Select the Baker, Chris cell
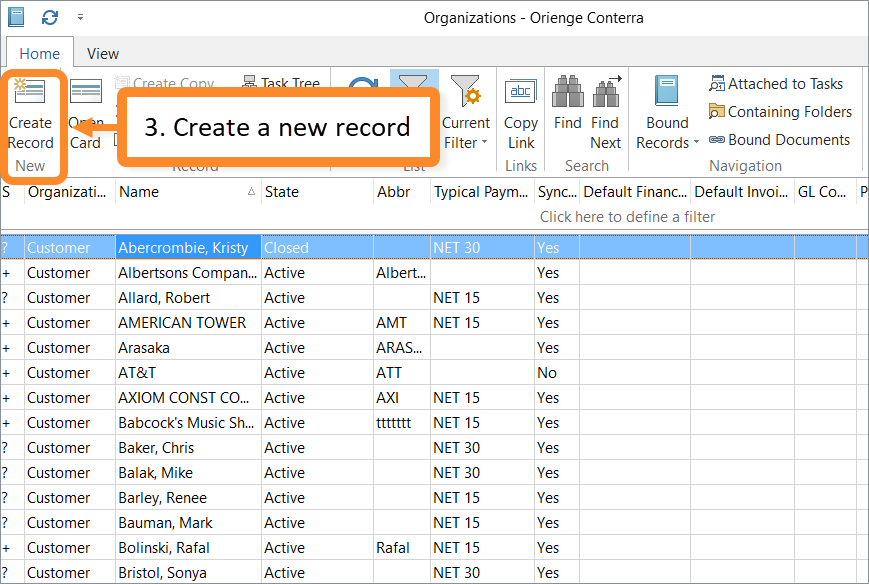The height and width of the screenshot is (584, 869). pyautogui.click(x=188, y=447)
